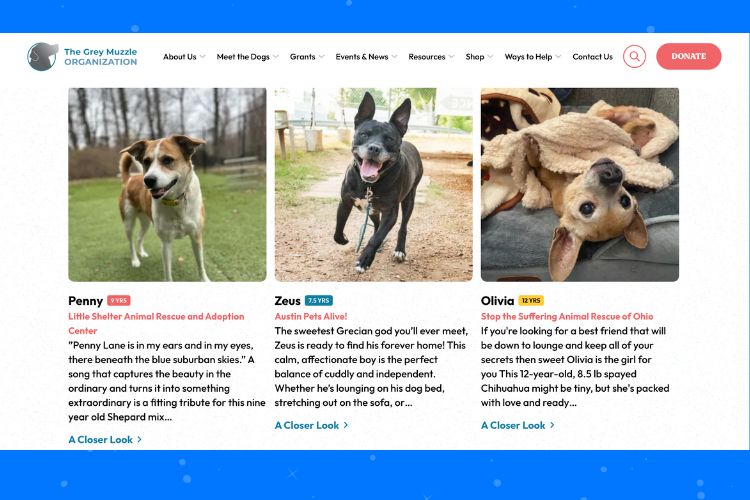Screen dimensions: 750x500
Task: Click the arrow beside Olivia's A Closer Look
Action: click(x=552, y=425)
